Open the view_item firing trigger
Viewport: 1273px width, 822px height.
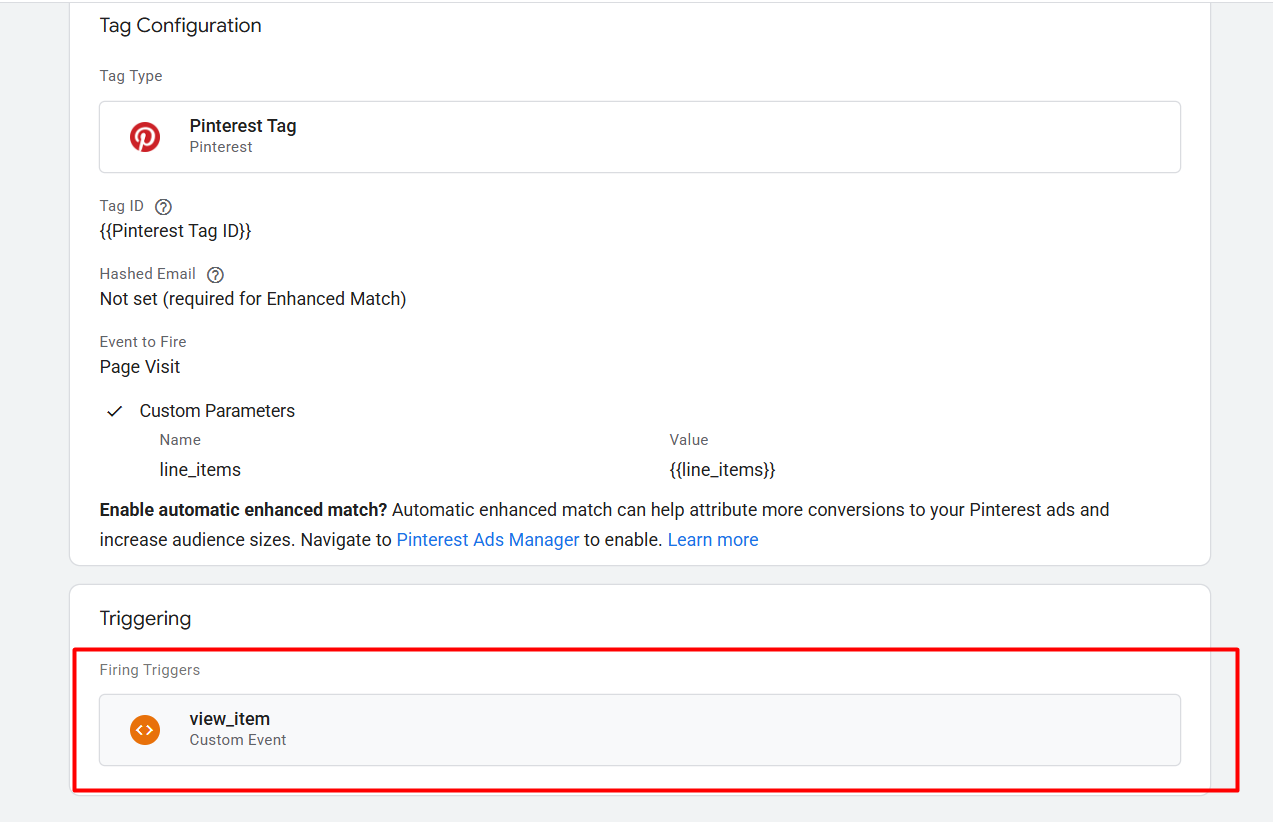pos(640,730)
